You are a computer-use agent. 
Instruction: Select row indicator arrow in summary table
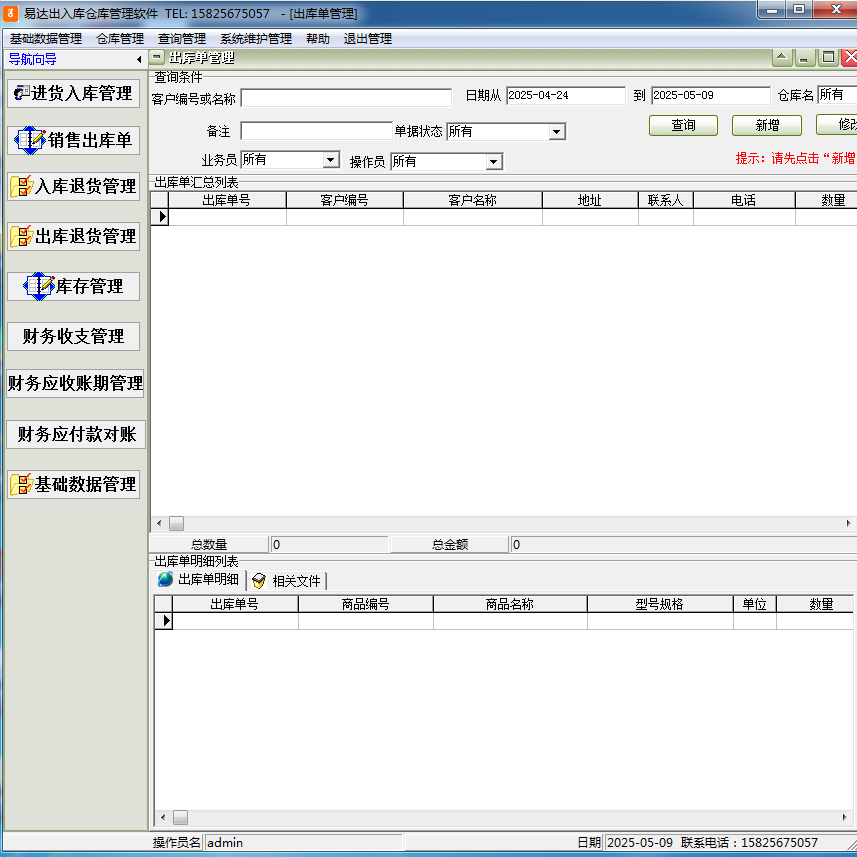click(160, 216)
